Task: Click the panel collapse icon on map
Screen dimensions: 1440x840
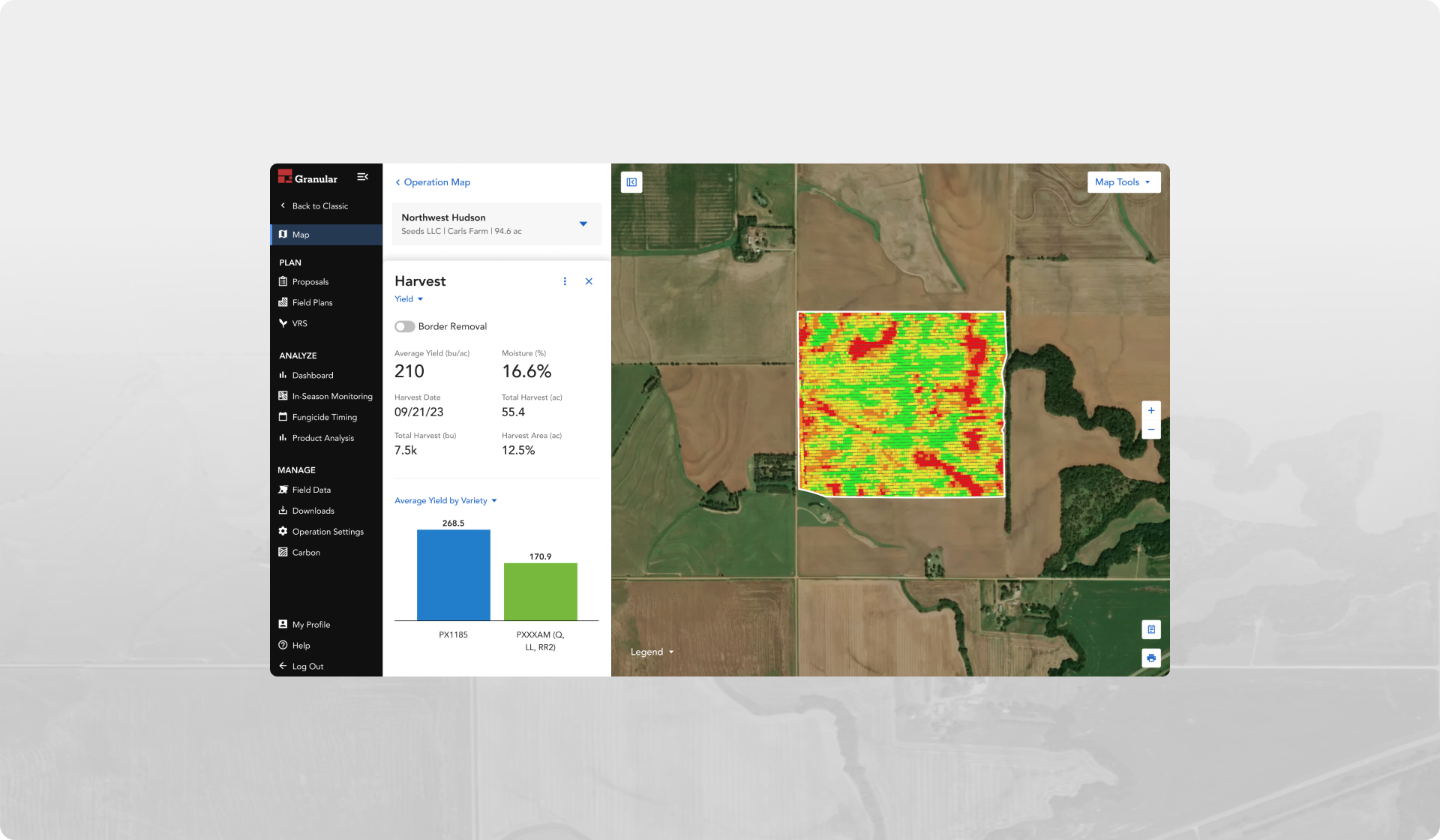Action: (631, 182)
